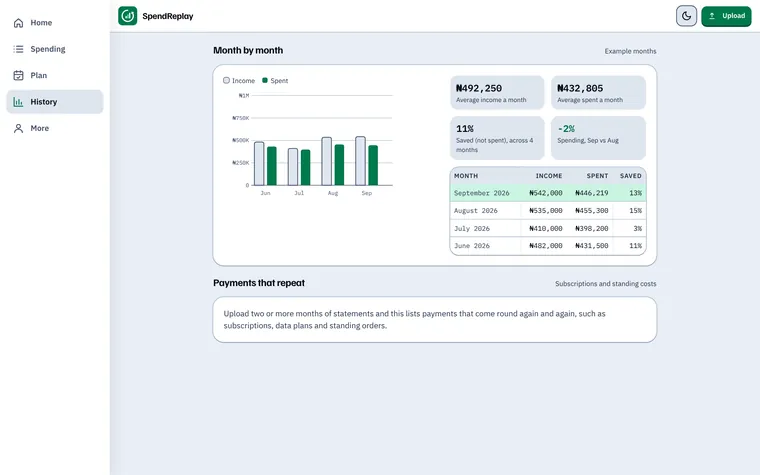Screen dimensions: 760x475
Task: Open the Plan section label
Action: point(39,75)
